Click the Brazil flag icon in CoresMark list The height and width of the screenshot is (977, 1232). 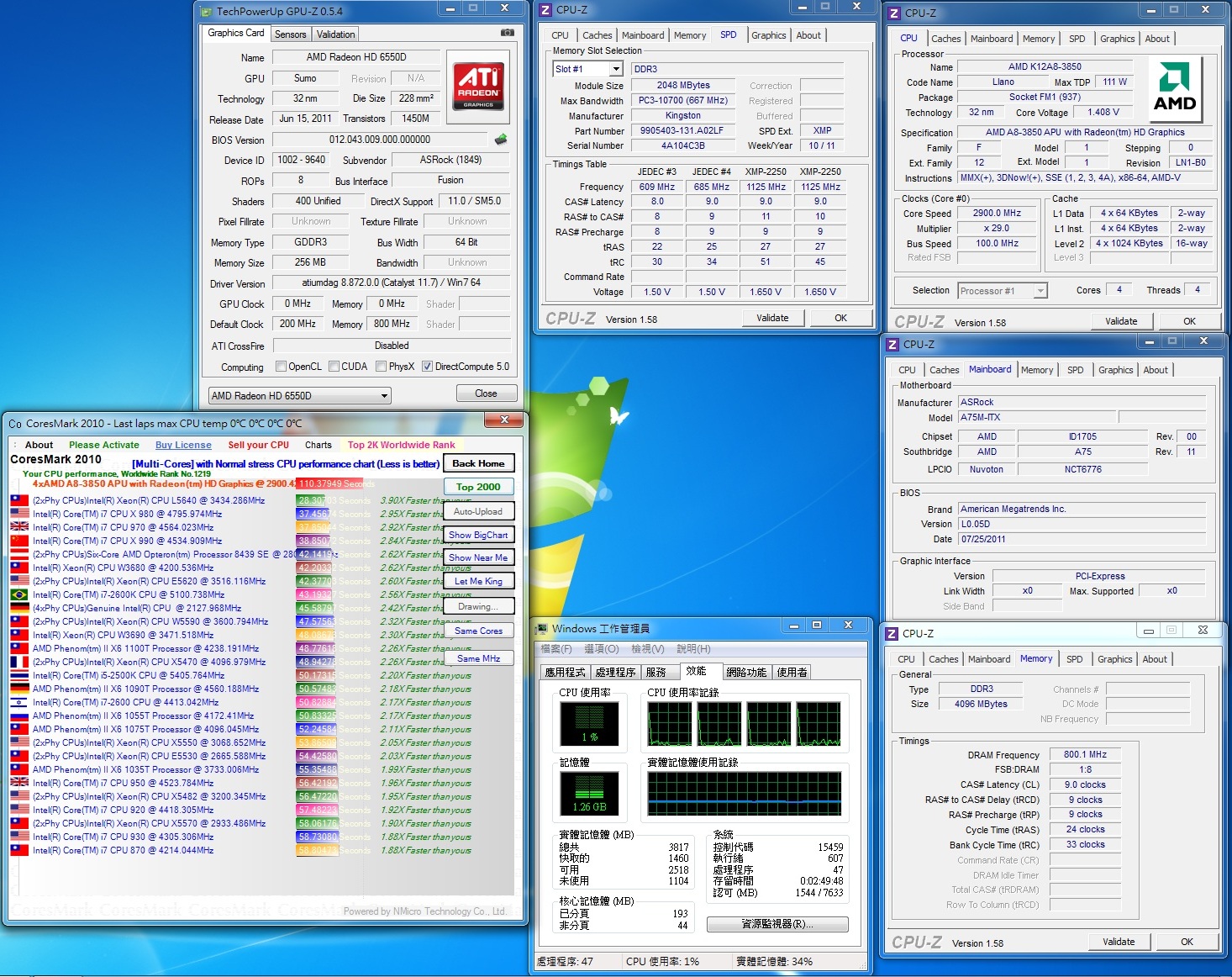[18, 594]
